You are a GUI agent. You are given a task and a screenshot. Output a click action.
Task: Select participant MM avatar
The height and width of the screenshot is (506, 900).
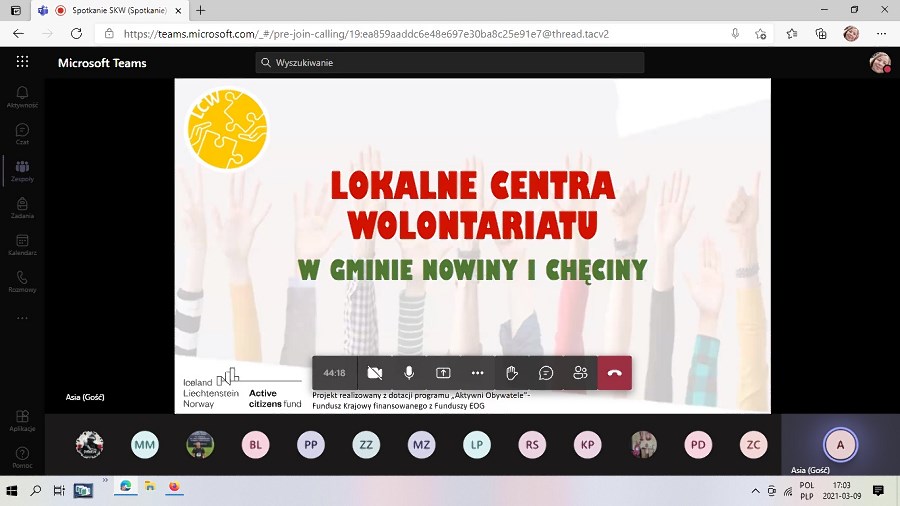[145, 445]
